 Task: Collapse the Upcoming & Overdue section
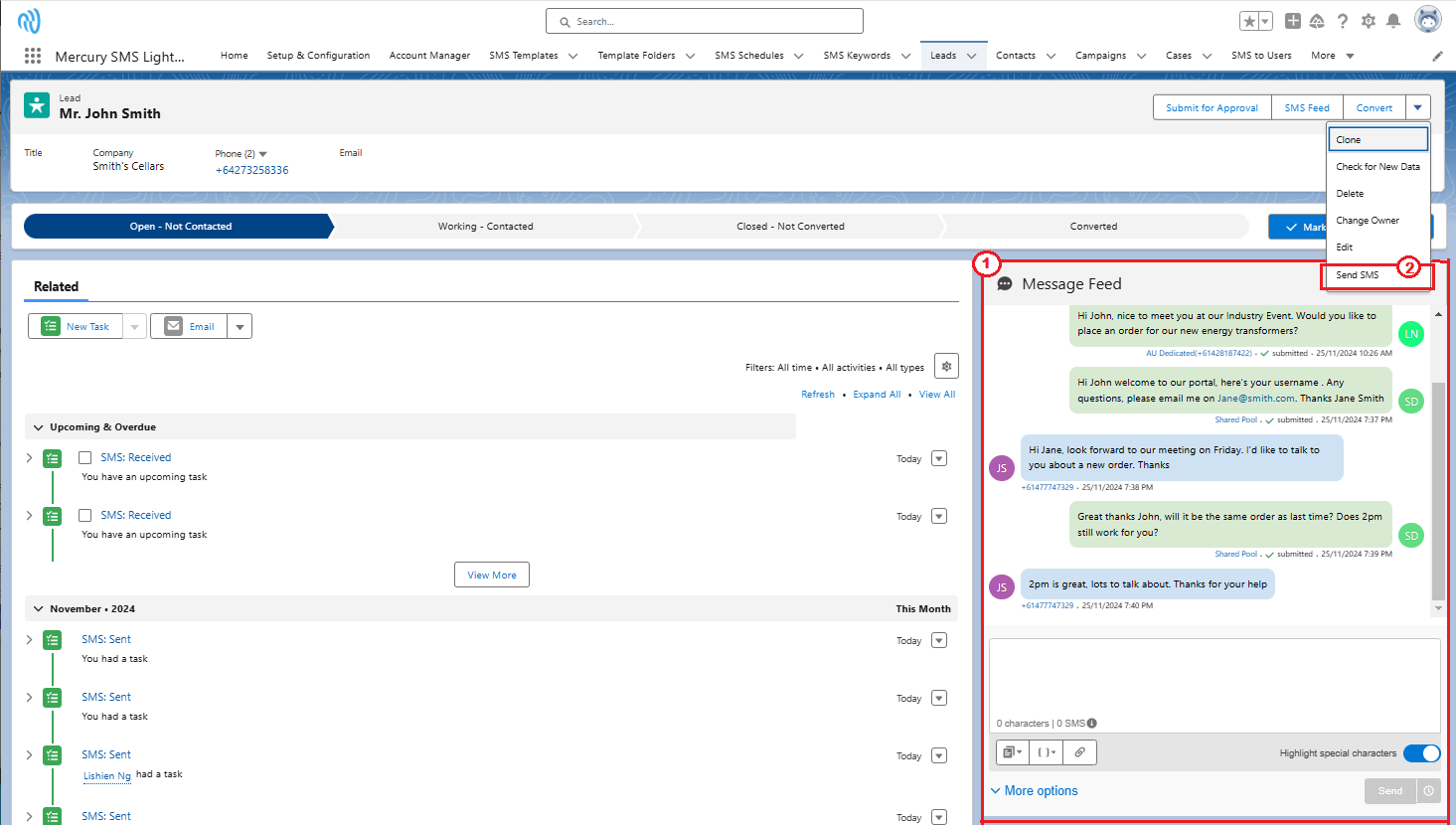(x=39, y=427)
